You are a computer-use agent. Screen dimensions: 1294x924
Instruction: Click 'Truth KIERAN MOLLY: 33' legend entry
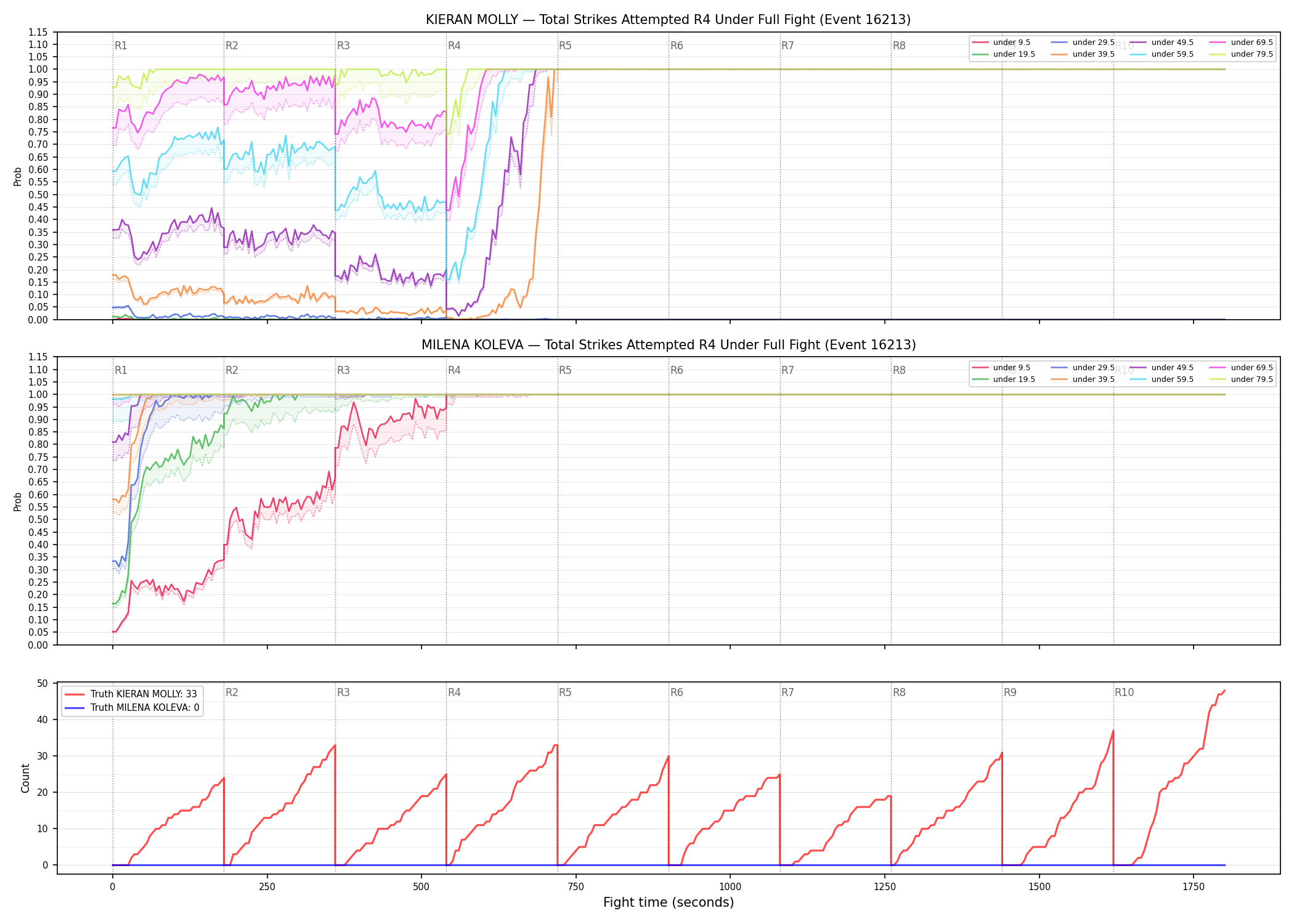(x=131, y=694)
